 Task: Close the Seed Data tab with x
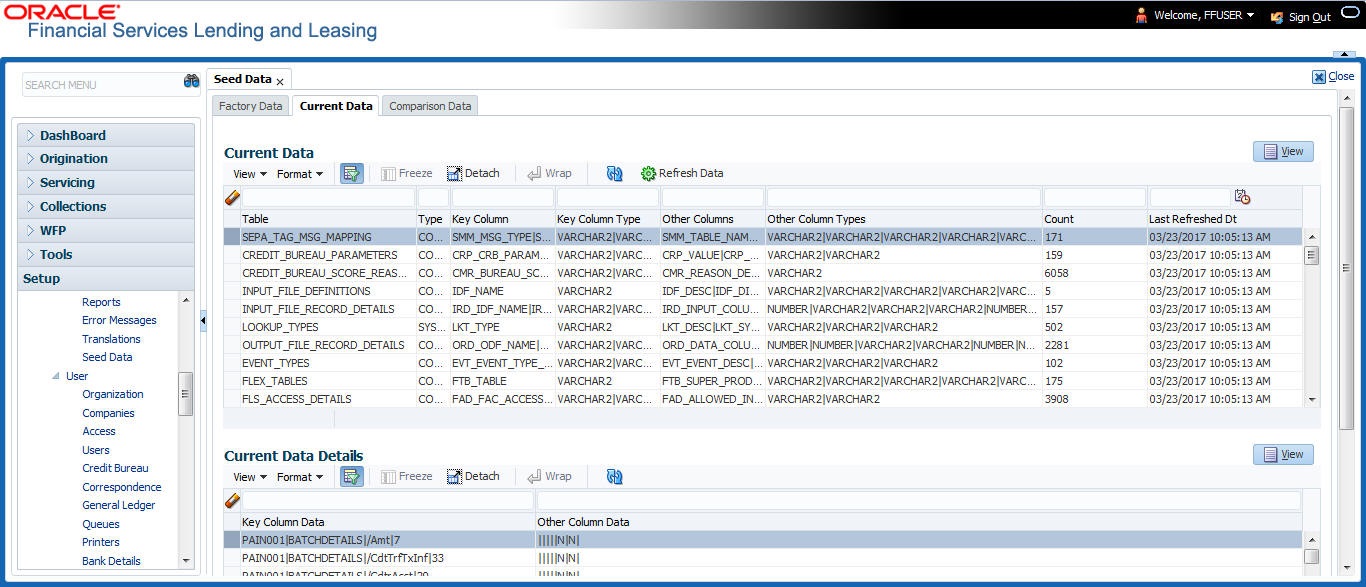pyautogui.click(x=280, y=81)
